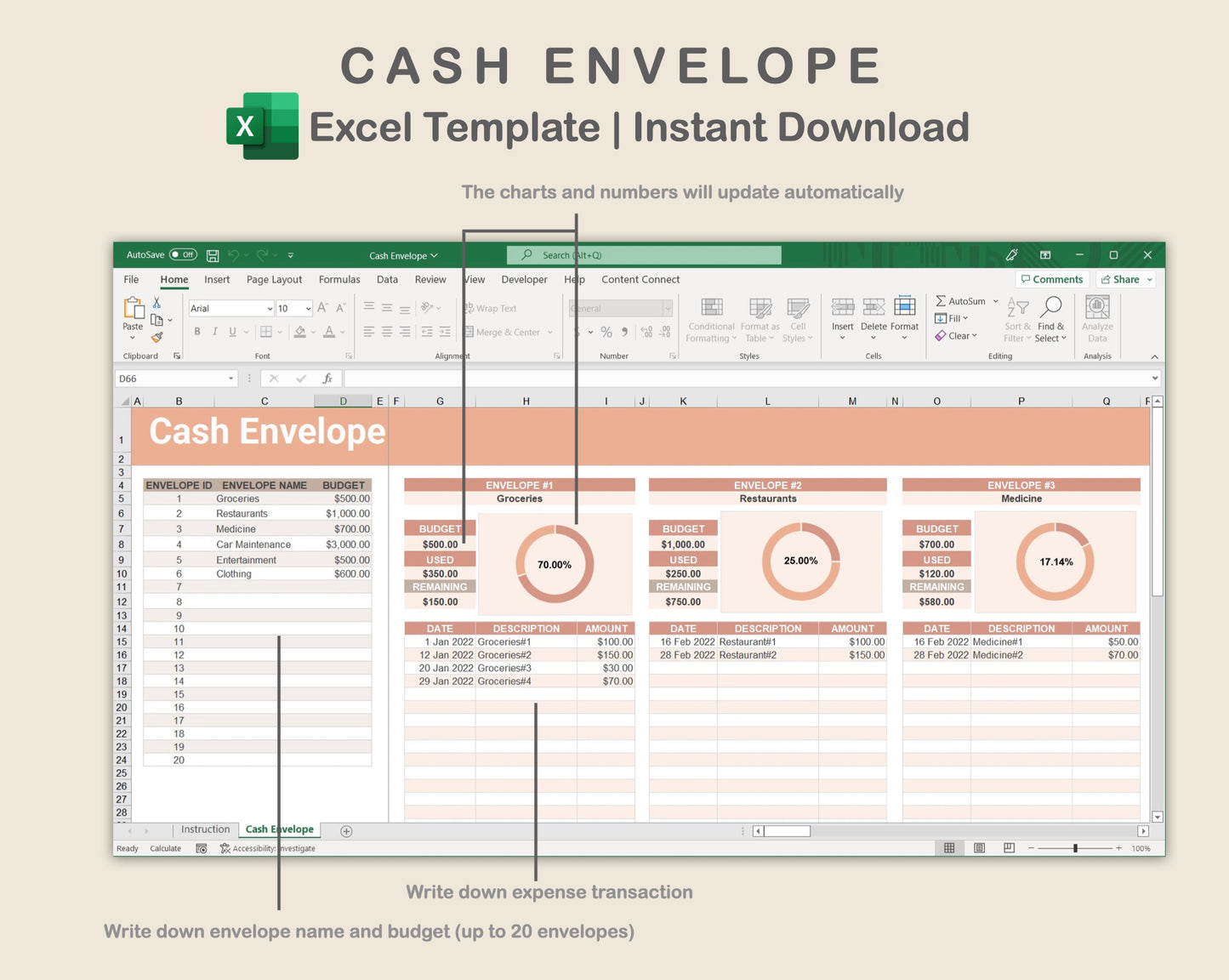This screenshot has height=980, width=1229.
Task: Expand the Merge & Center dropdown
Action: [550, 332]
